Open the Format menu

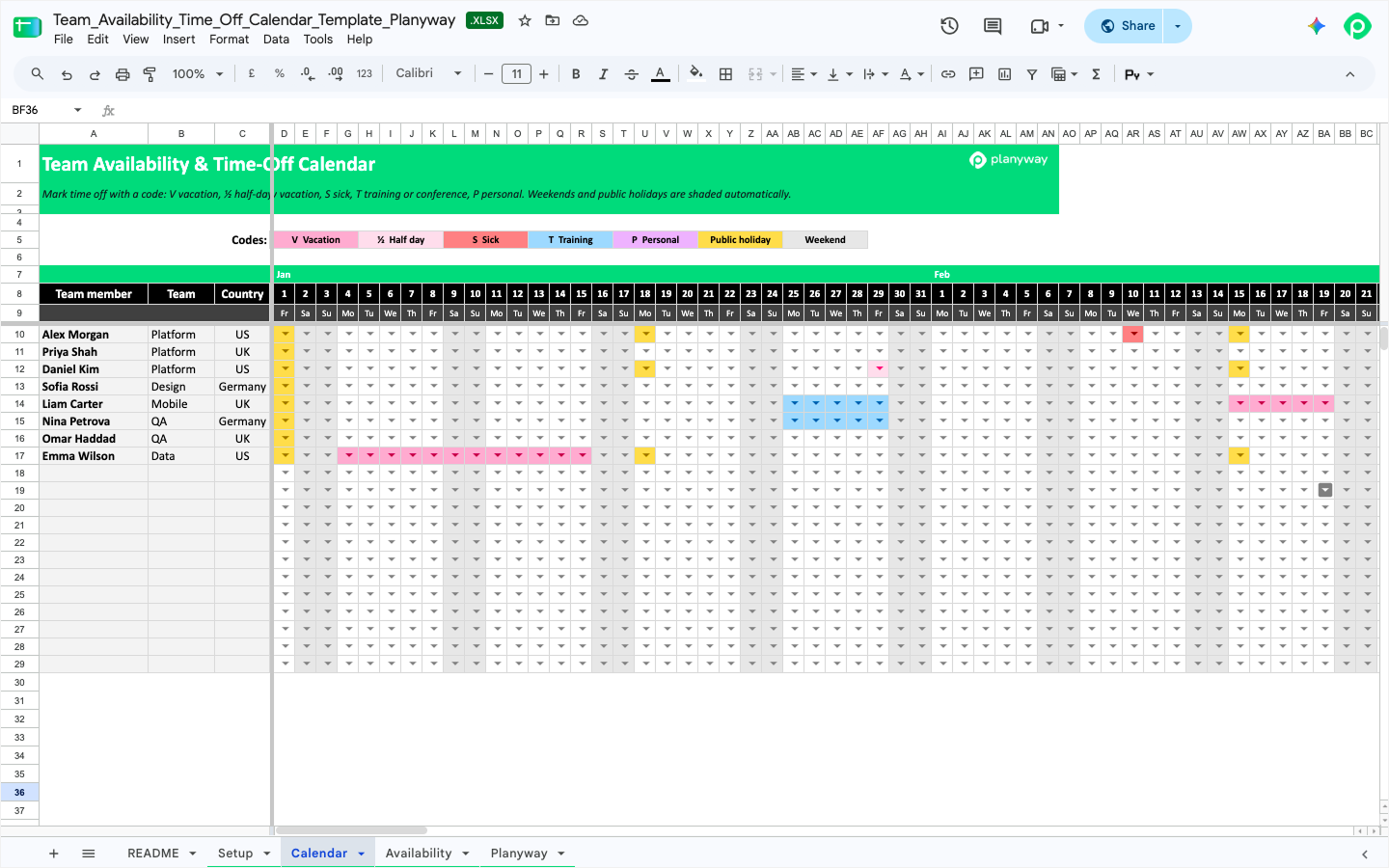point(230,40)
